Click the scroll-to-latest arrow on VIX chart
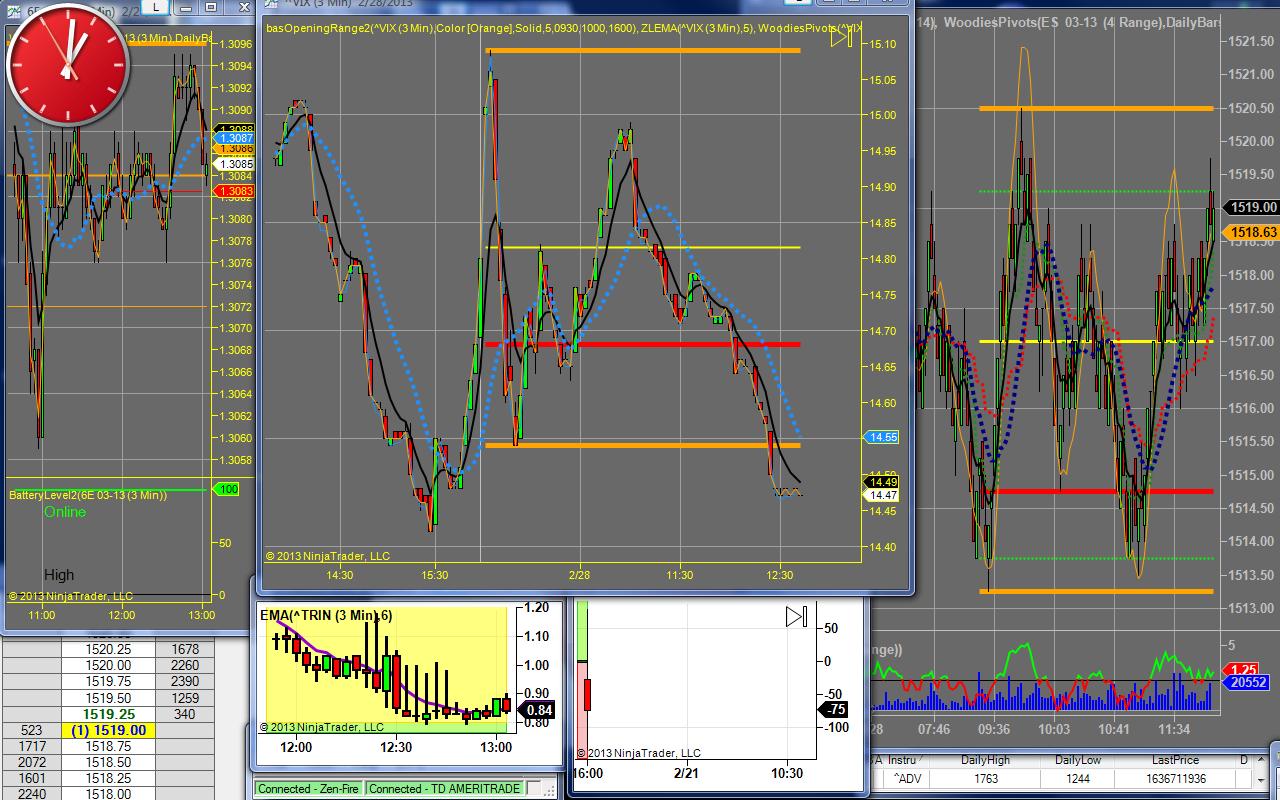 click(841, 37)
